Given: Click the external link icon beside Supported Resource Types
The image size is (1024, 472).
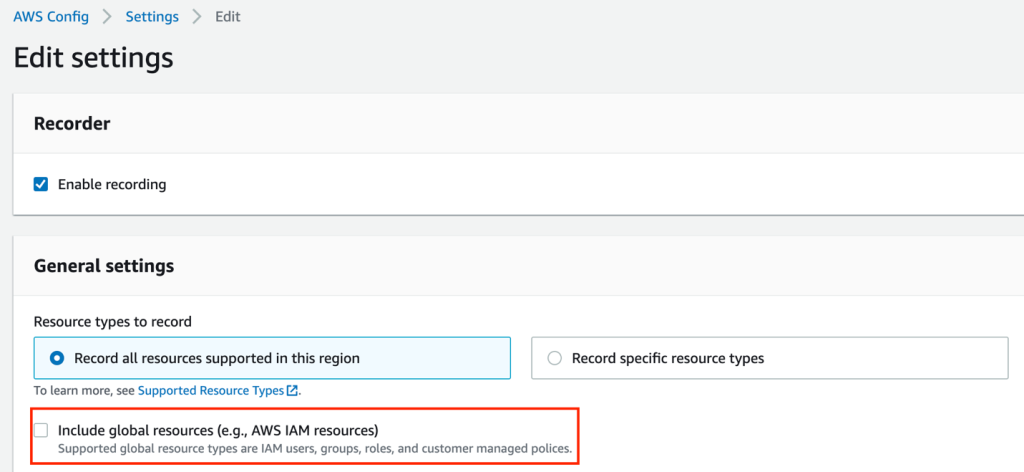Looking at the screenshot, I should [292, 391].
